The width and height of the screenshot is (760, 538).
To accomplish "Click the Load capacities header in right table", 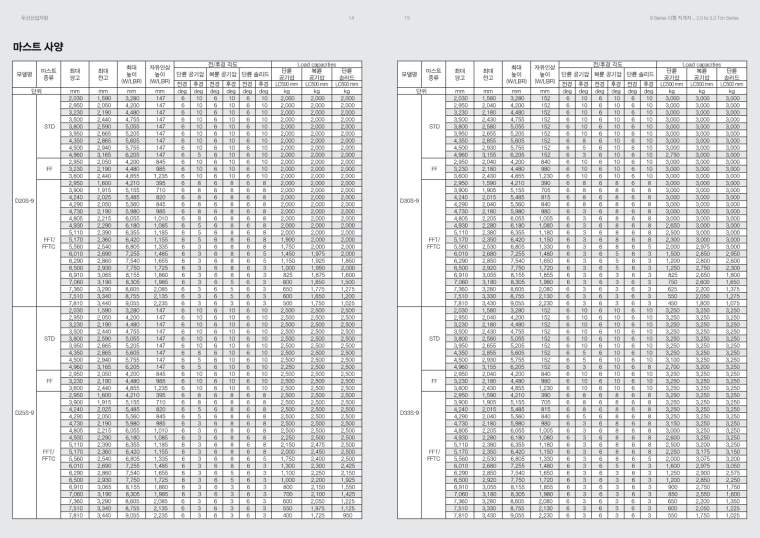I will point(702,64).
